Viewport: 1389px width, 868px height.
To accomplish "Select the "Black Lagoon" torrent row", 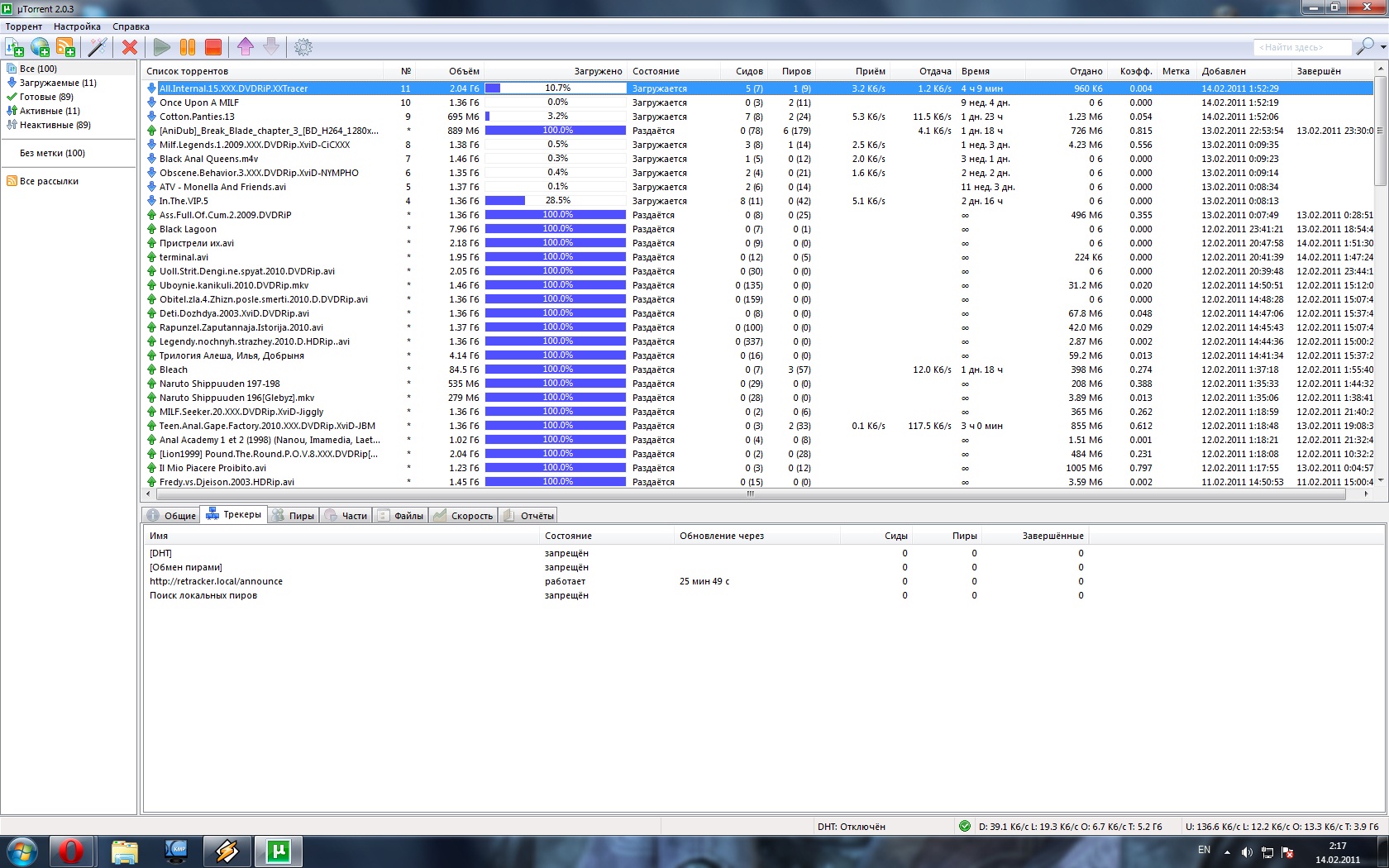I will click(x=758, y=229).
